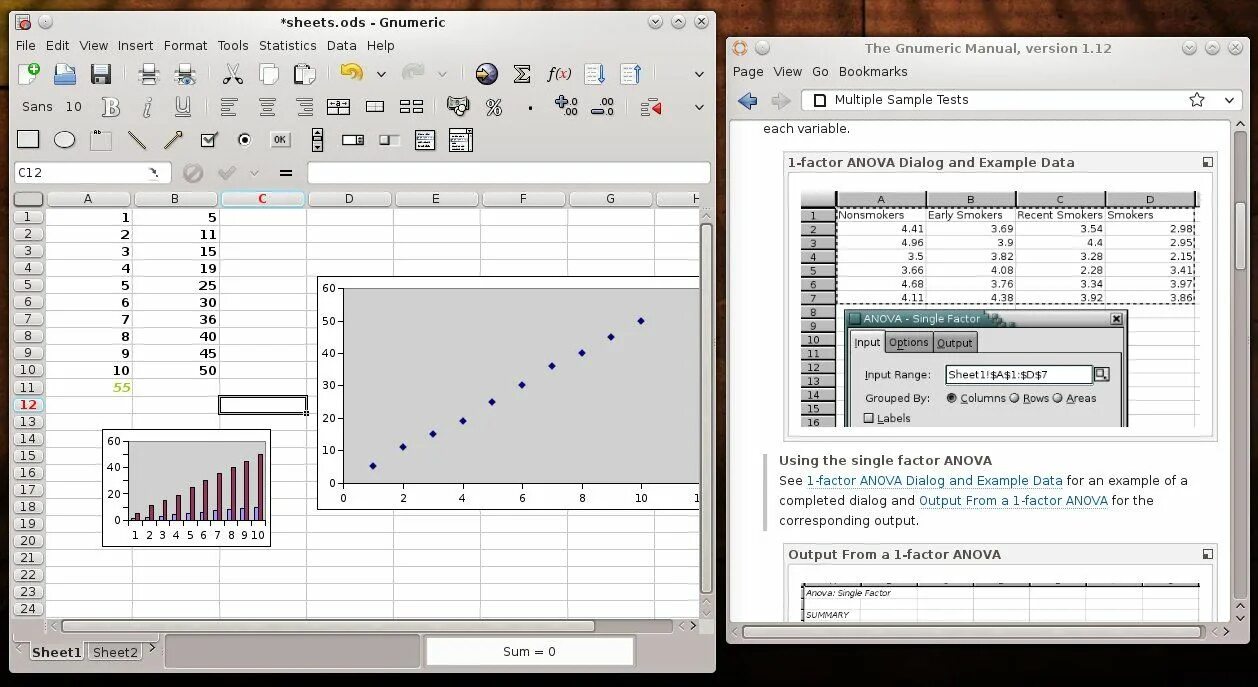Merge cells with the merge icon
This screenshot has height=687, width=1258.
[375, 107]
